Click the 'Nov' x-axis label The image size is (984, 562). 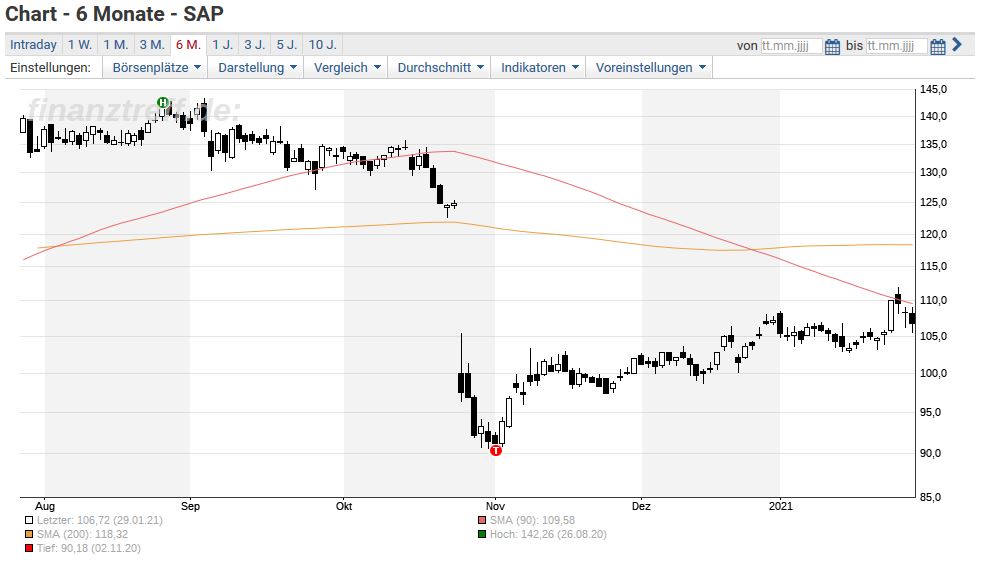[x=495, y=506]
